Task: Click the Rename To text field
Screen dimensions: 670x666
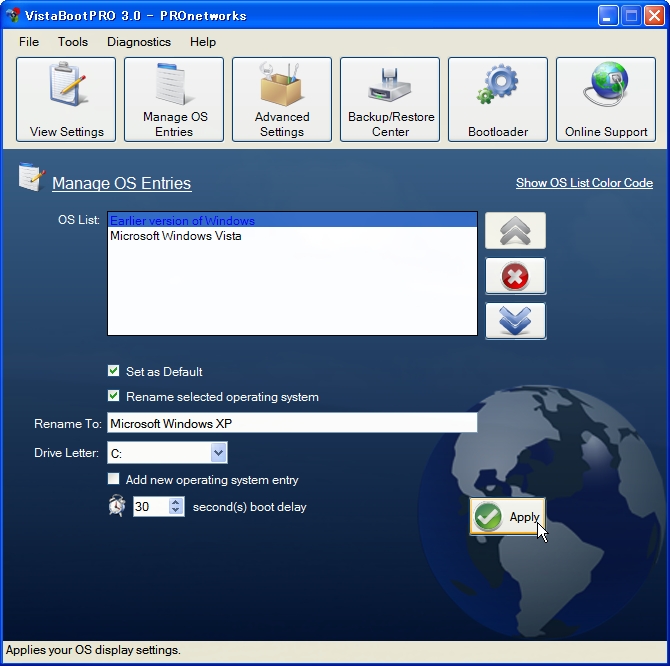Action: (x=292, y=423)
